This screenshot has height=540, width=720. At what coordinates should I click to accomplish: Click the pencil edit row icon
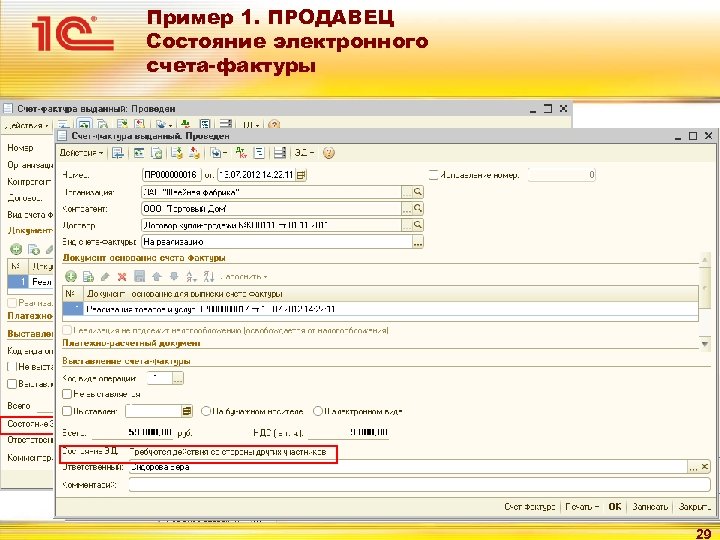point(105,276)
